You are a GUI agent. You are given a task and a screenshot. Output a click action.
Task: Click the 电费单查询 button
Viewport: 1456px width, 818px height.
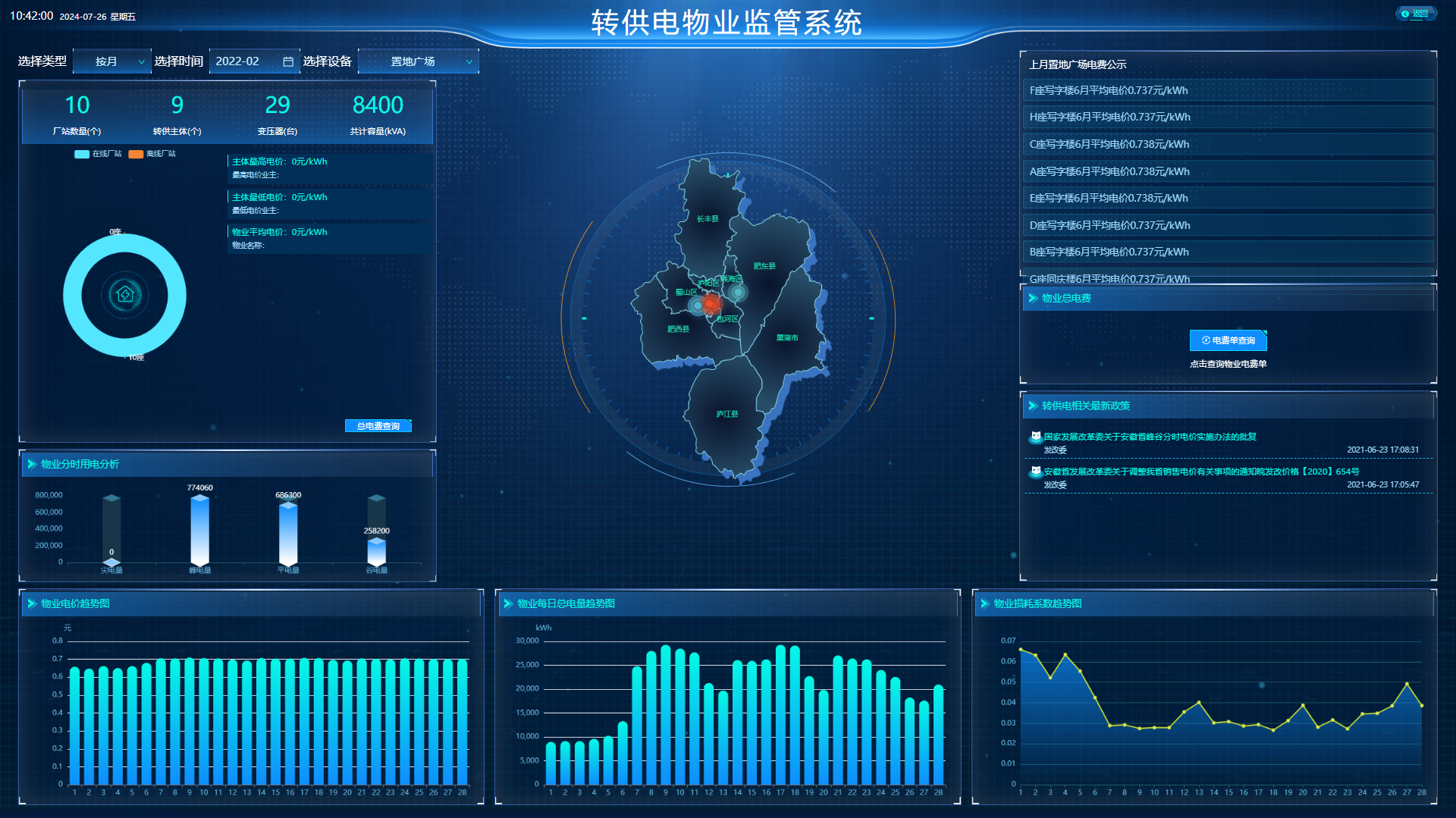[1228, 340]
